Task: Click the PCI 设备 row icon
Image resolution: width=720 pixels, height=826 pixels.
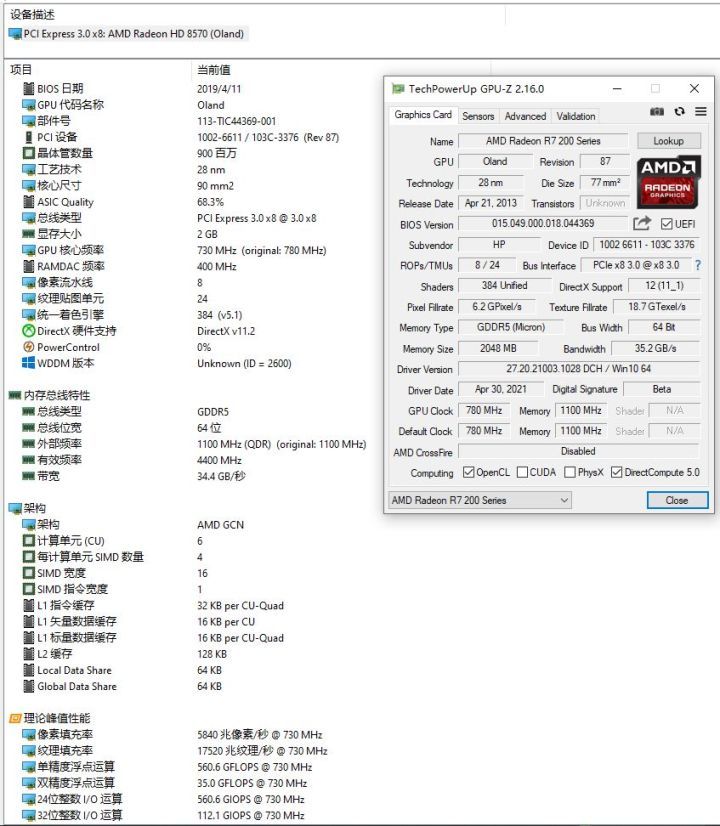Action: (x=28, y=137)
